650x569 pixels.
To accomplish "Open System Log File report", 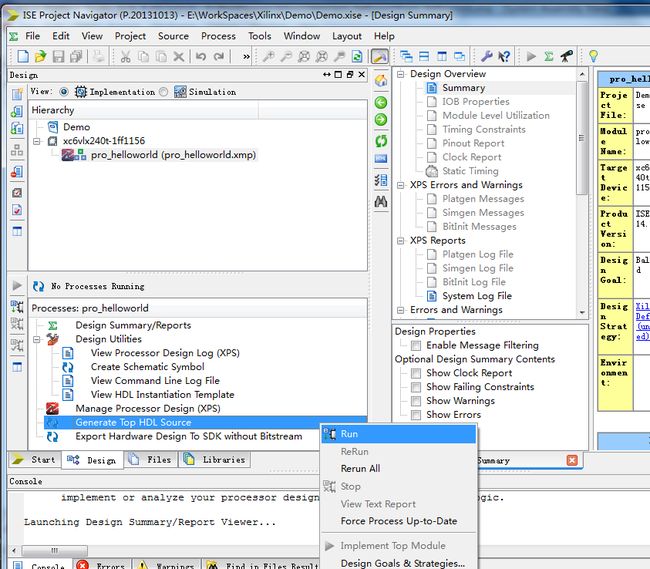I will pyautogui.click(x=477, y=296).
